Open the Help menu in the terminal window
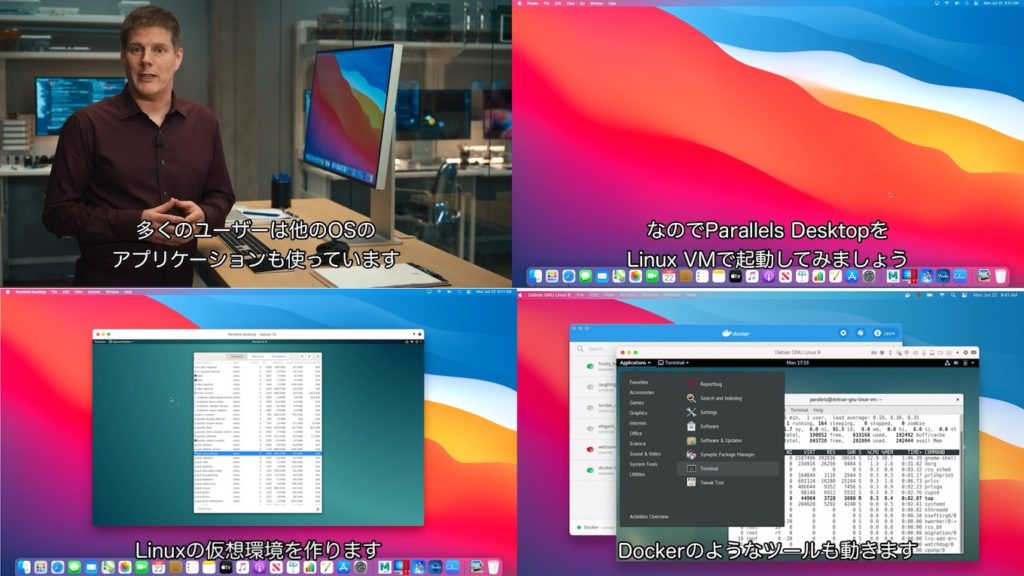Viewport: 1024px width, 576px height. click(818, 410)
